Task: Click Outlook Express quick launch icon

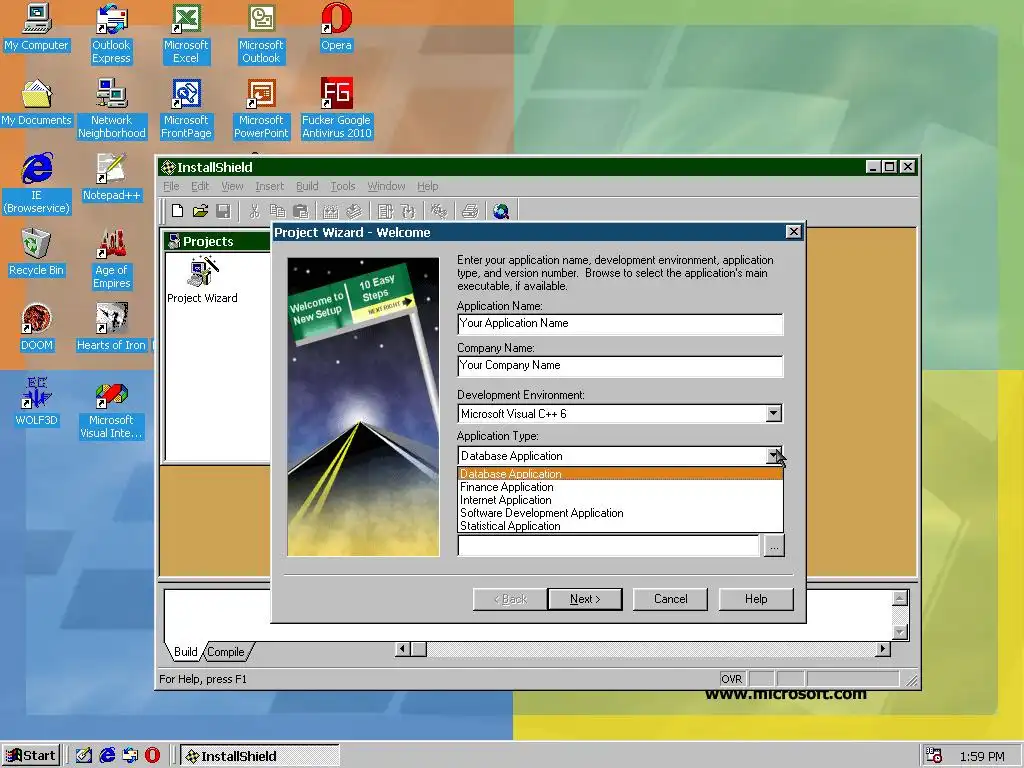Action: [x=130, y=756]
